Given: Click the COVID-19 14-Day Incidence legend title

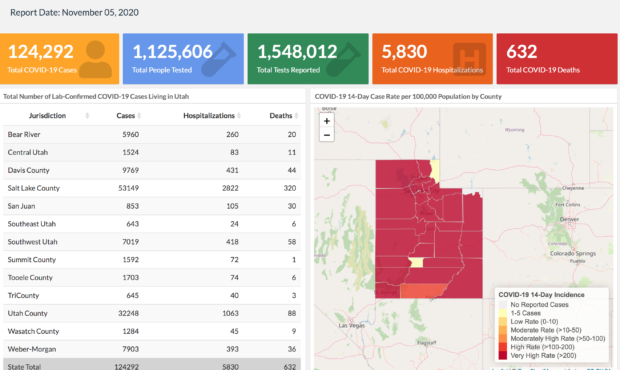Looking at the screenshot, I should click(x=541, y=295).
